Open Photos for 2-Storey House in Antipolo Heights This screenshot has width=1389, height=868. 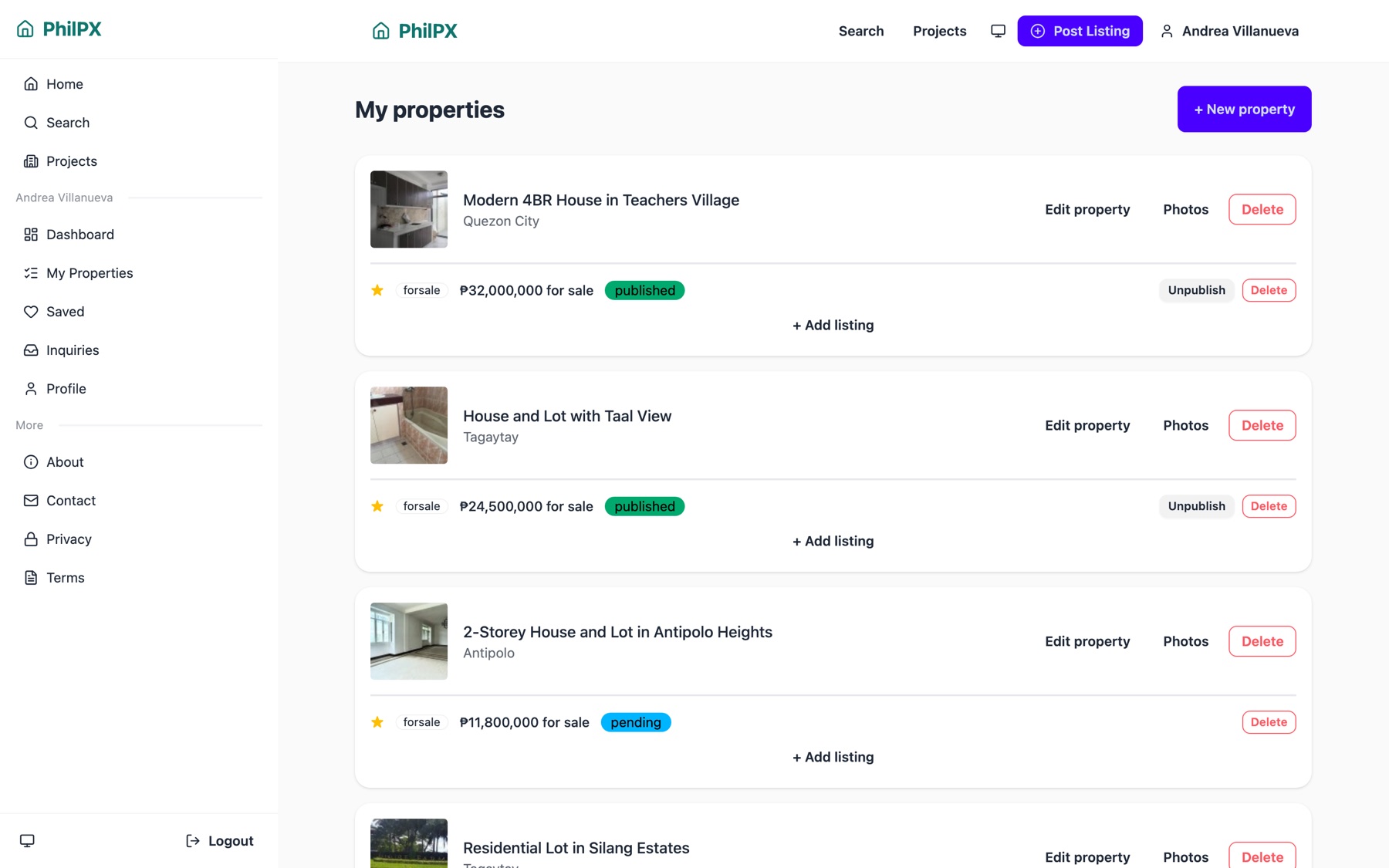[x=1186, y=641]
